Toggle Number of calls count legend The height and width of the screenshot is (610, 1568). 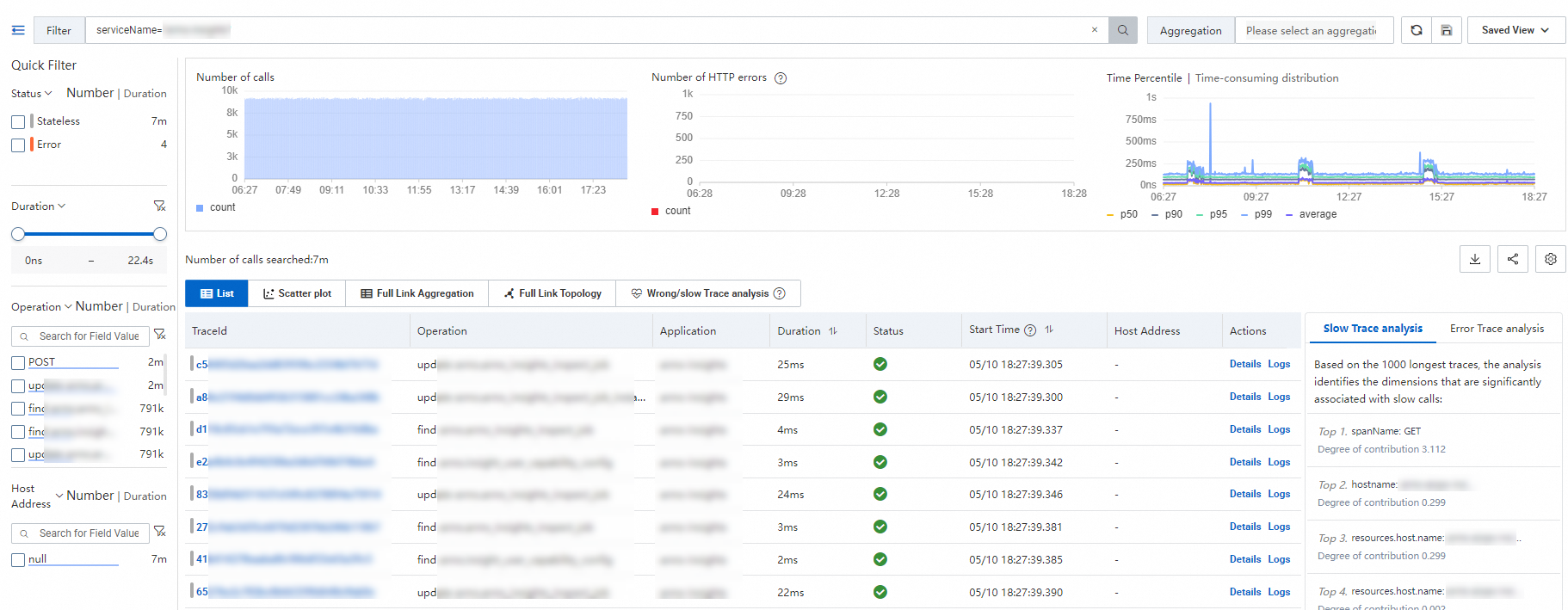(x=216, y=207)
